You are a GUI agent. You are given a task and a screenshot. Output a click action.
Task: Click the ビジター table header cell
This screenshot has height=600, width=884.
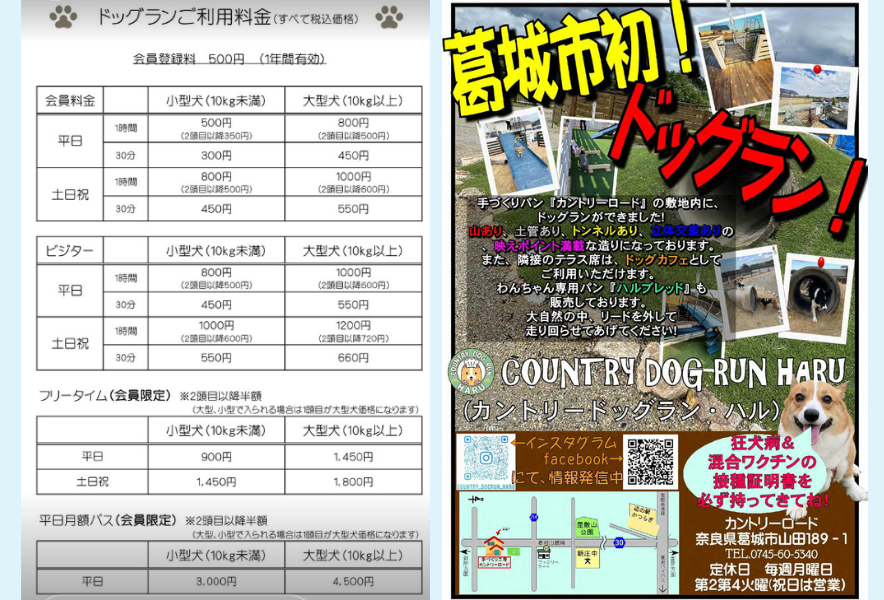(70, 250)
